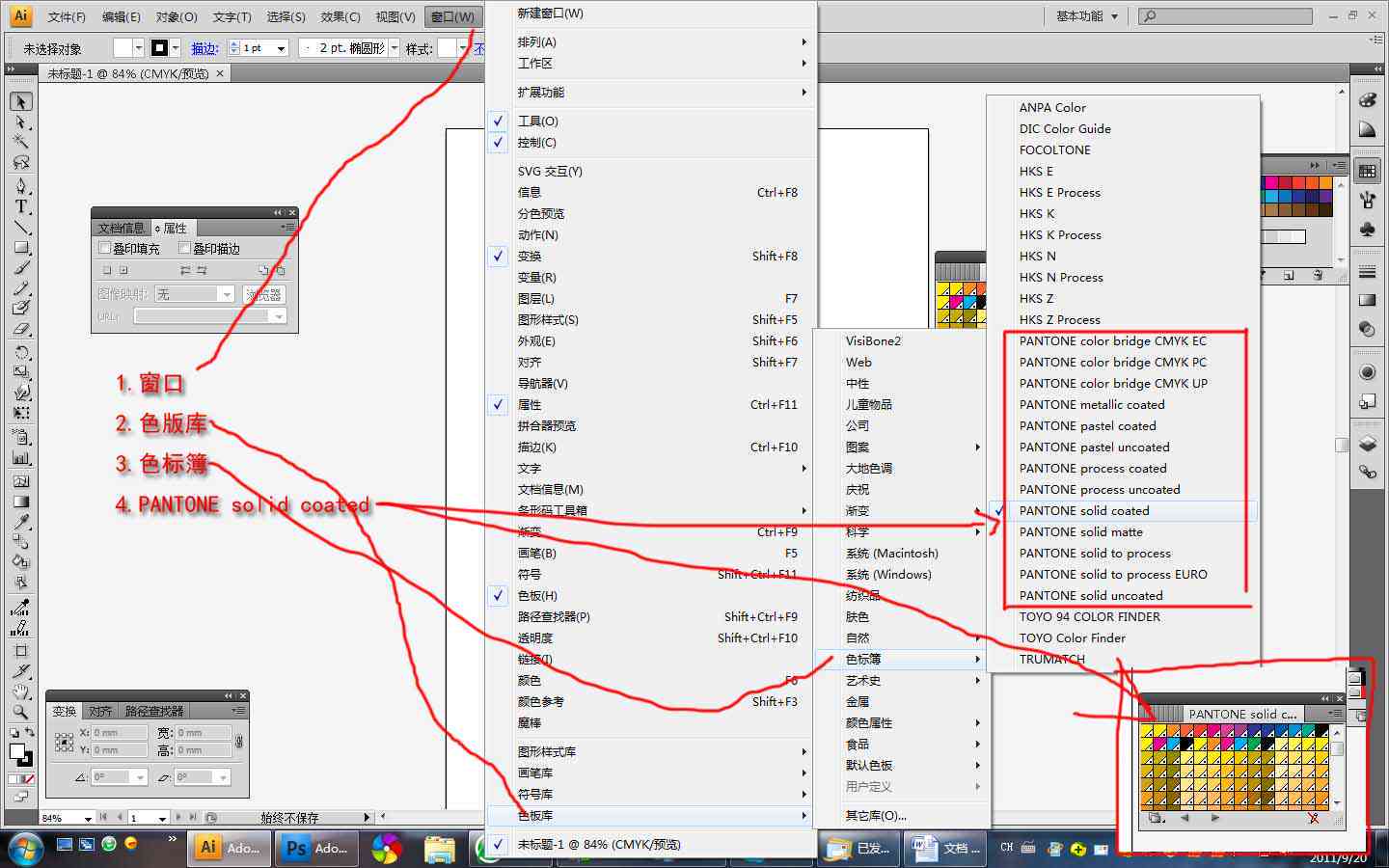Viewport: 1389px width, 868px height.
Task: Switch to checked 未标题-1 @ 84% window entry
Action: pos(650,844)
